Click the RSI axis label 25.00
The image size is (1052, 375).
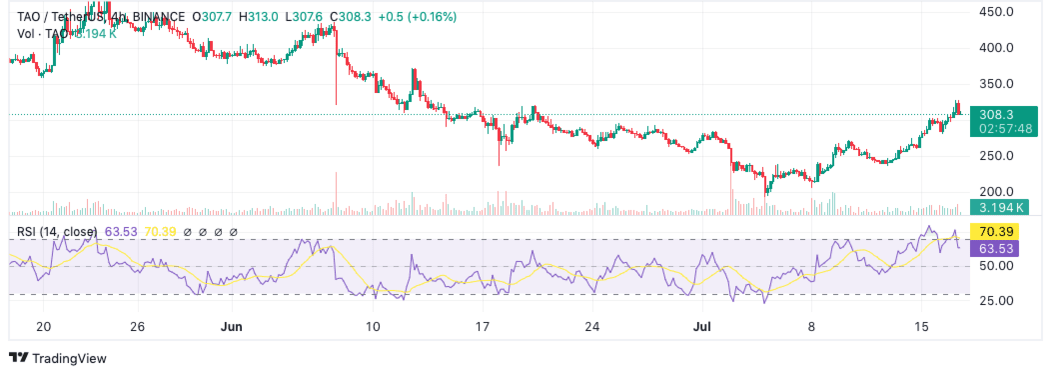click(x=996, y=300)
